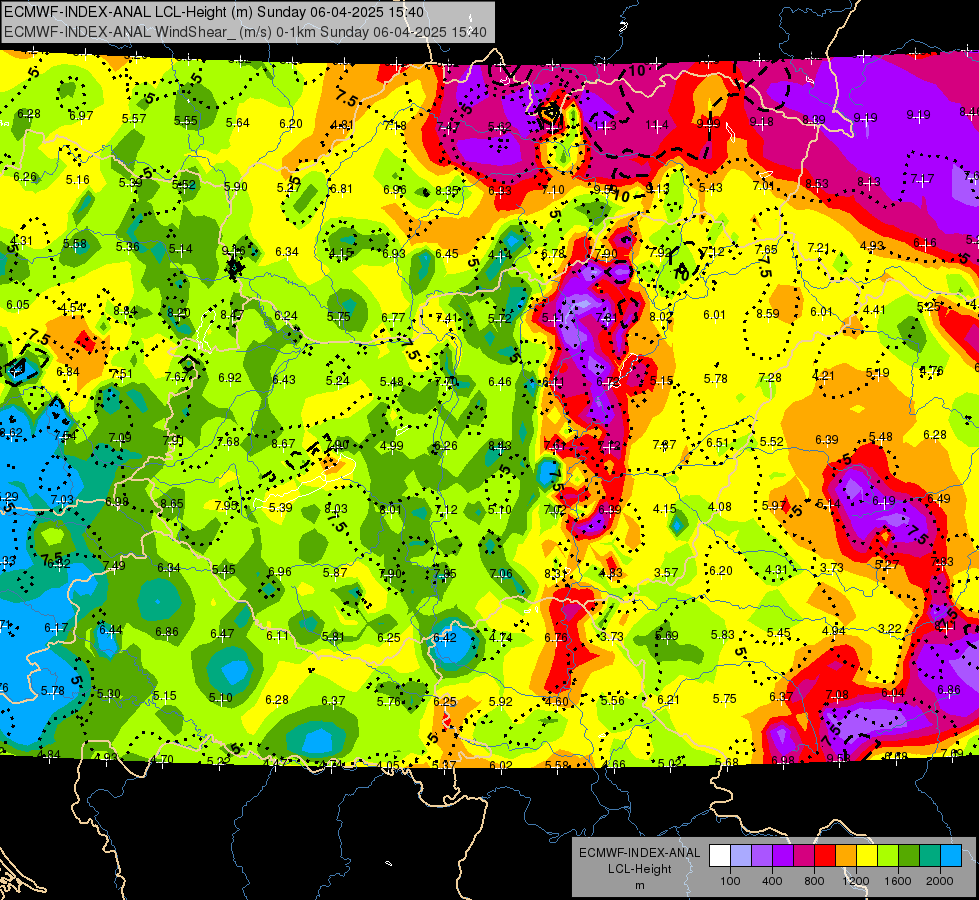The width and height of the screenshot is (979, 900).
Task: Click the grid value 6.77
Action: (x=393, y=317)
